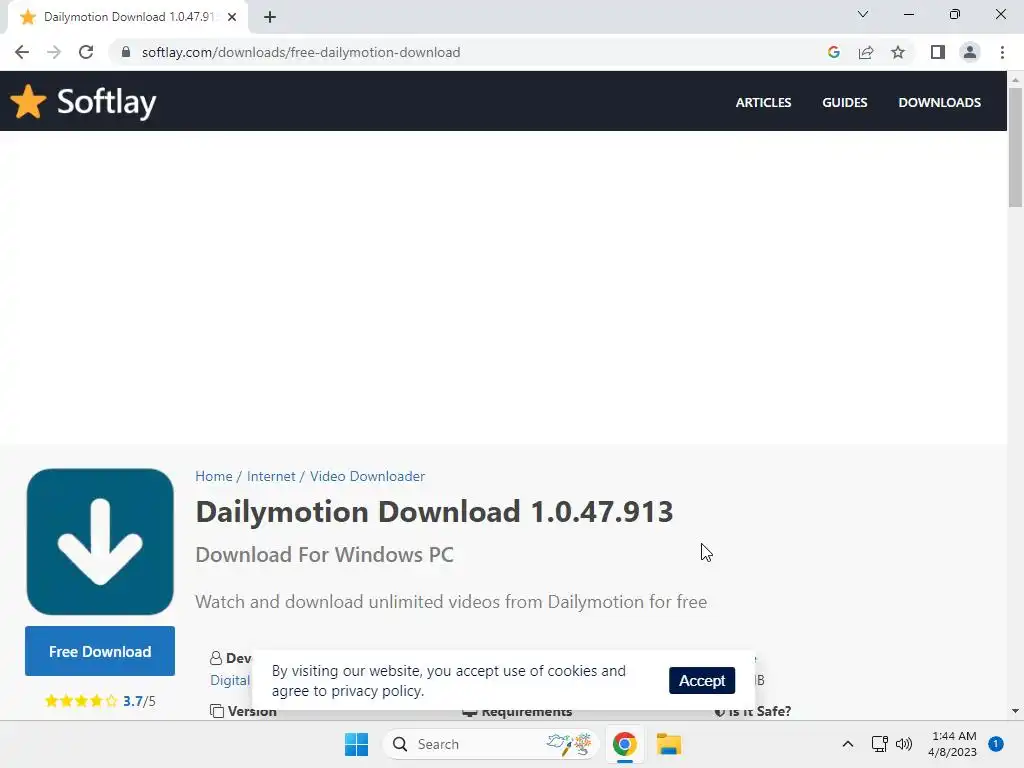Click the taskbar Search box

490,744
